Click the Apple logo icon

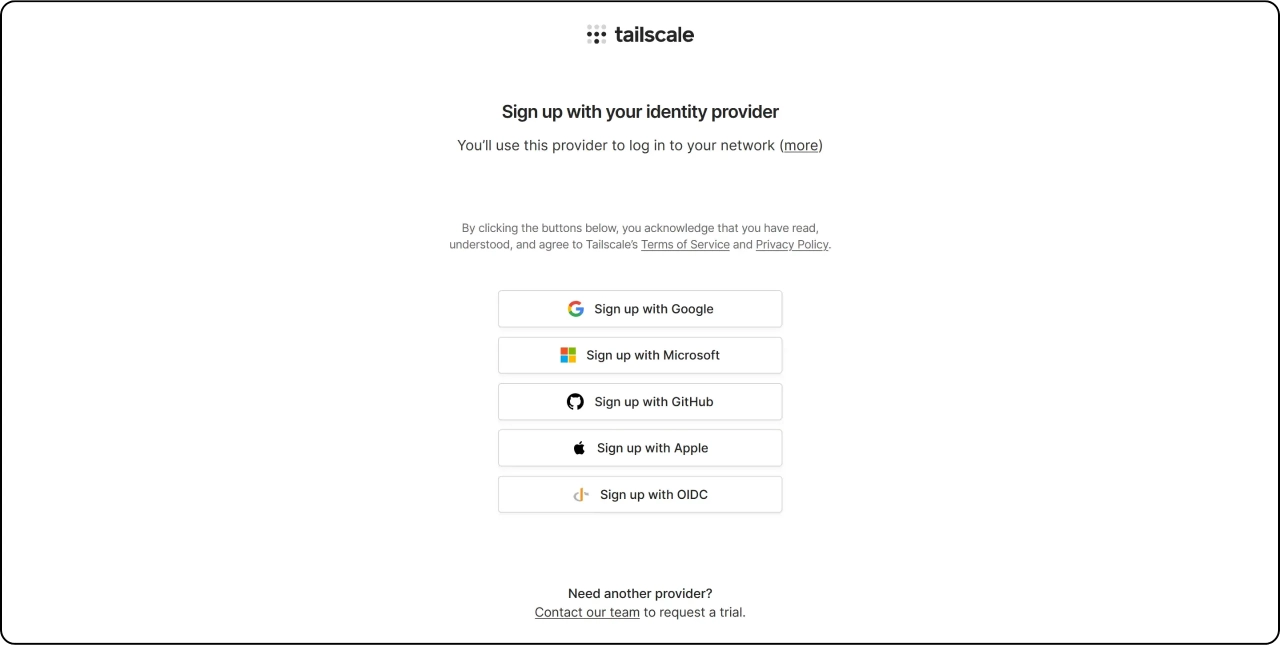(x=579, y=448)
